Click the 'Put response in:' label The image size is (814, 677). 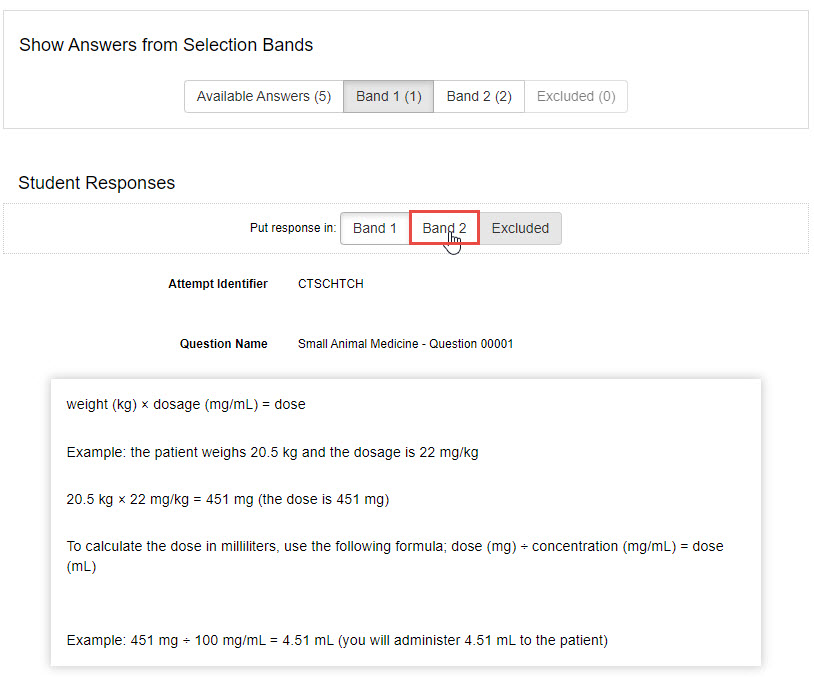[x=292, y=228]
